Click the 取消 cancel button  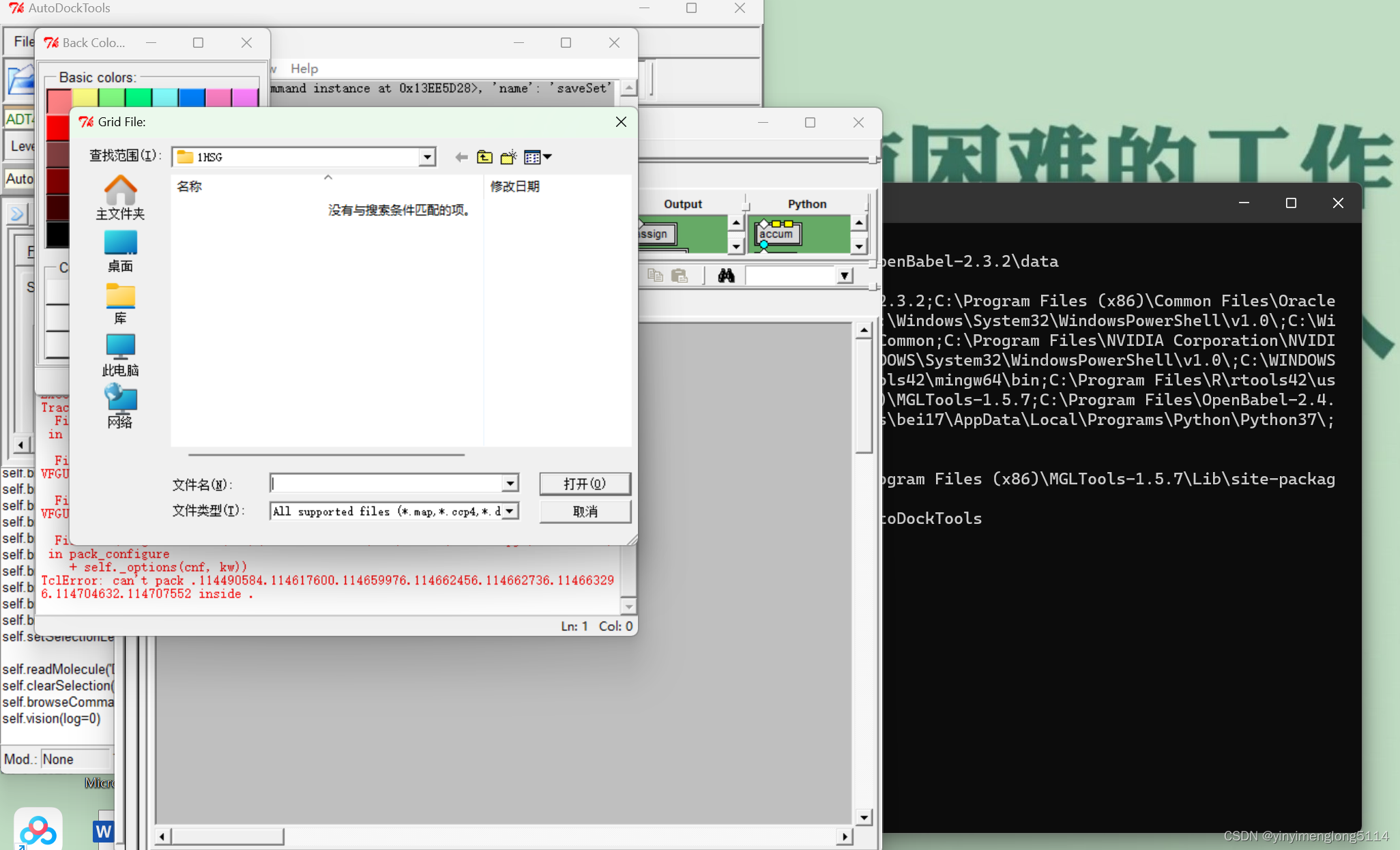pos(585,512)
